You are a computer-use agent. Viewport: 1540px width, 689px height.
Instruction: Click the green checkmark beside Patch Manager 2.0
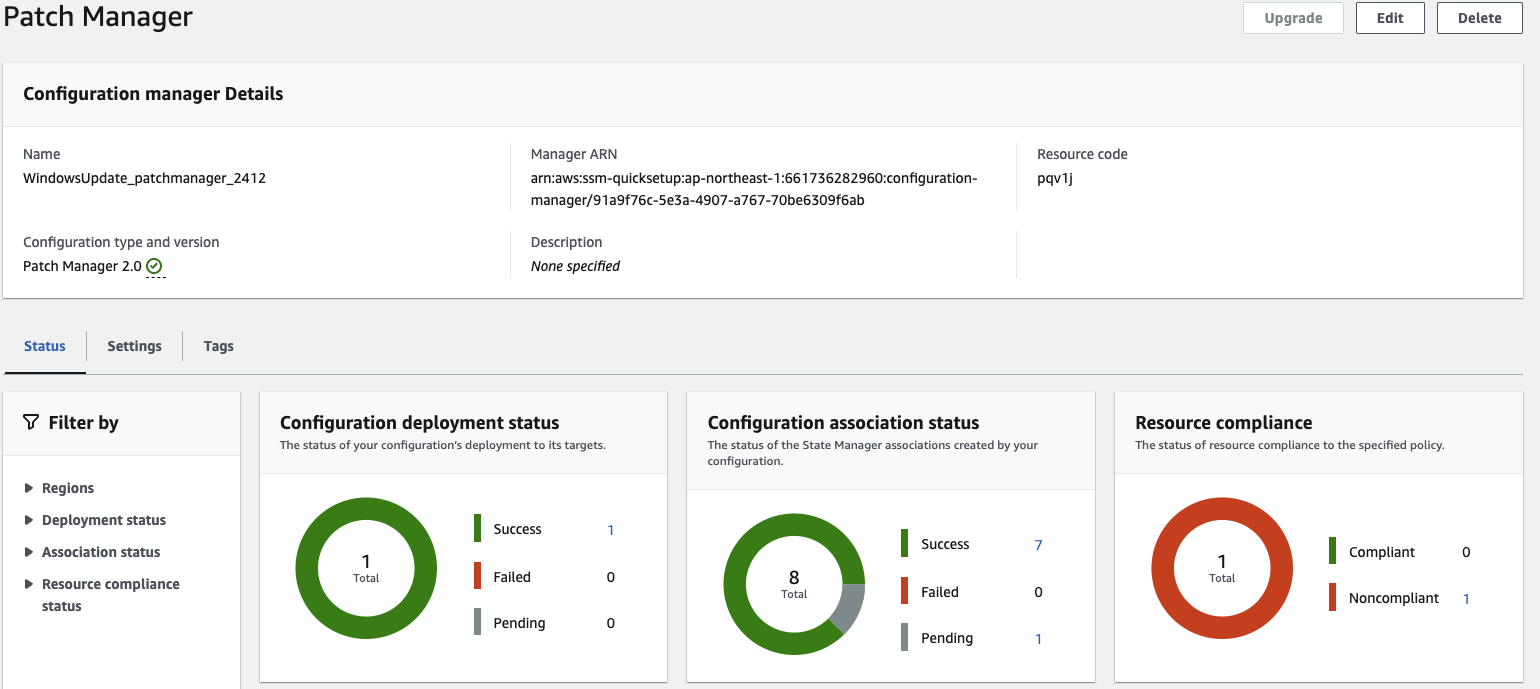click(x=153, y=265)
